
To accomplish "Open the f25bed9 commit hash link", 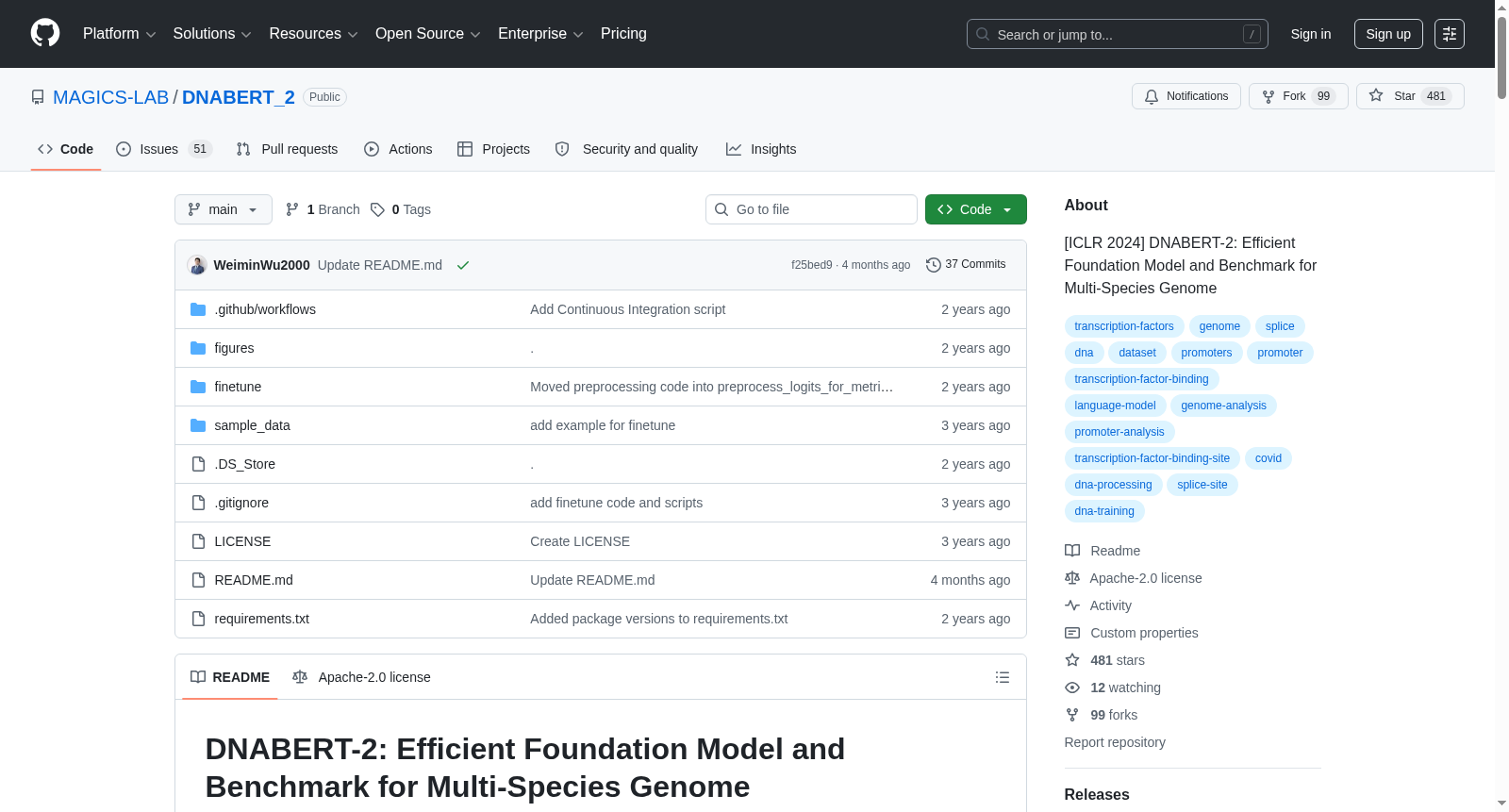I will coord(812,265).
